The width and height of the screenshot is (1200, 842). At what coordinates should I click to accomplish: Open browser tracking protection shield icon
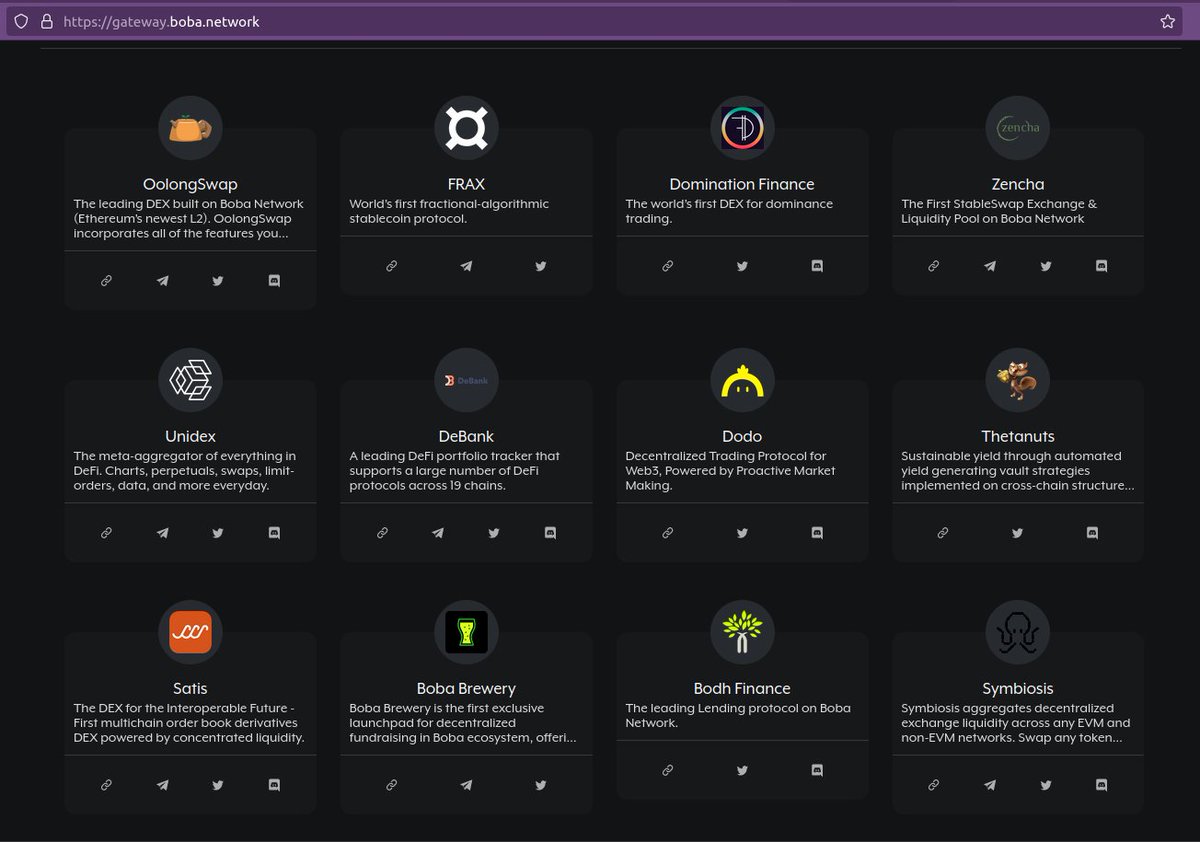point(22,21)
